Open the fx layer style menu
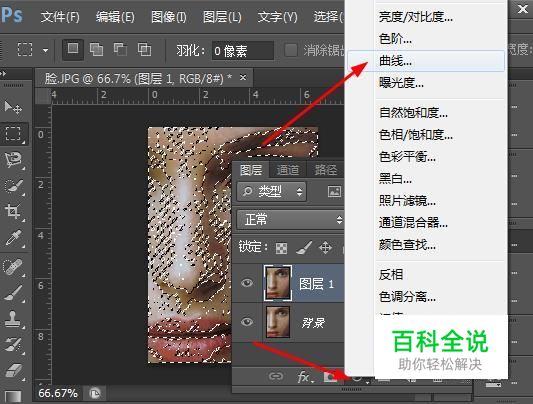 [x=304, y=376]
